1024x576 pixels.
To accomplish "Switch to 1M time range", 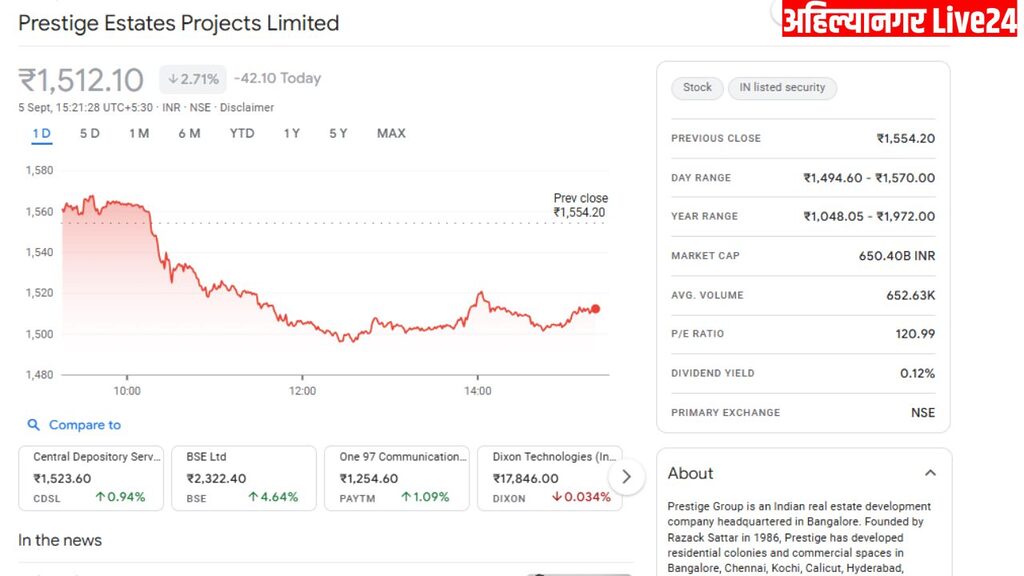I will point(139,133).
